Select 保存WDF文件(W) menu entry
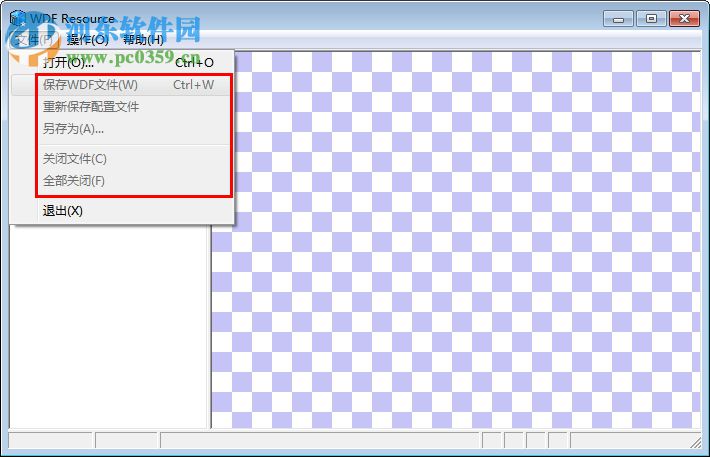Image resolution: width=710 pixels, height=457 pixels. tap(122, 85)
